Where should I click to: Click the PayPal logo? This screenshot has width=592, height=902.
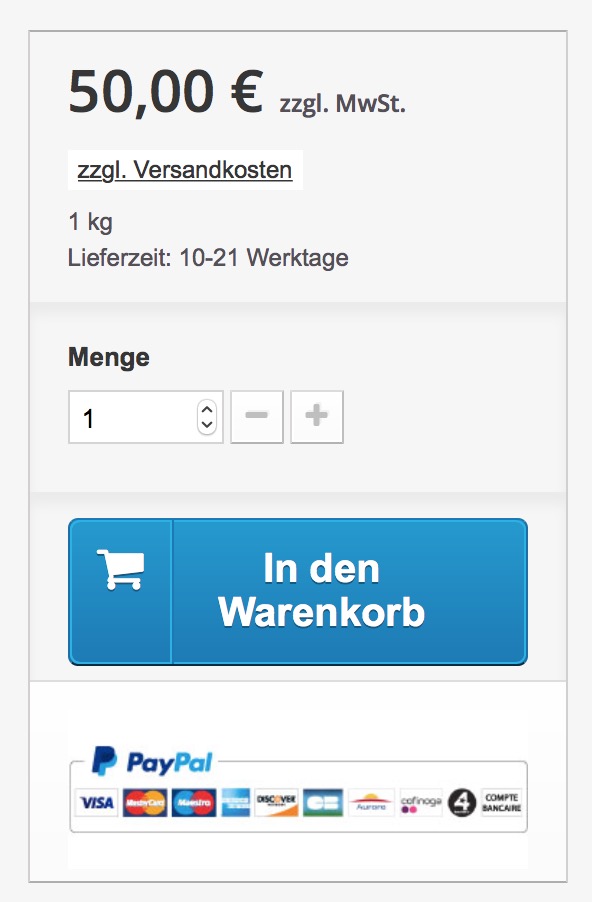pos(152,762)
